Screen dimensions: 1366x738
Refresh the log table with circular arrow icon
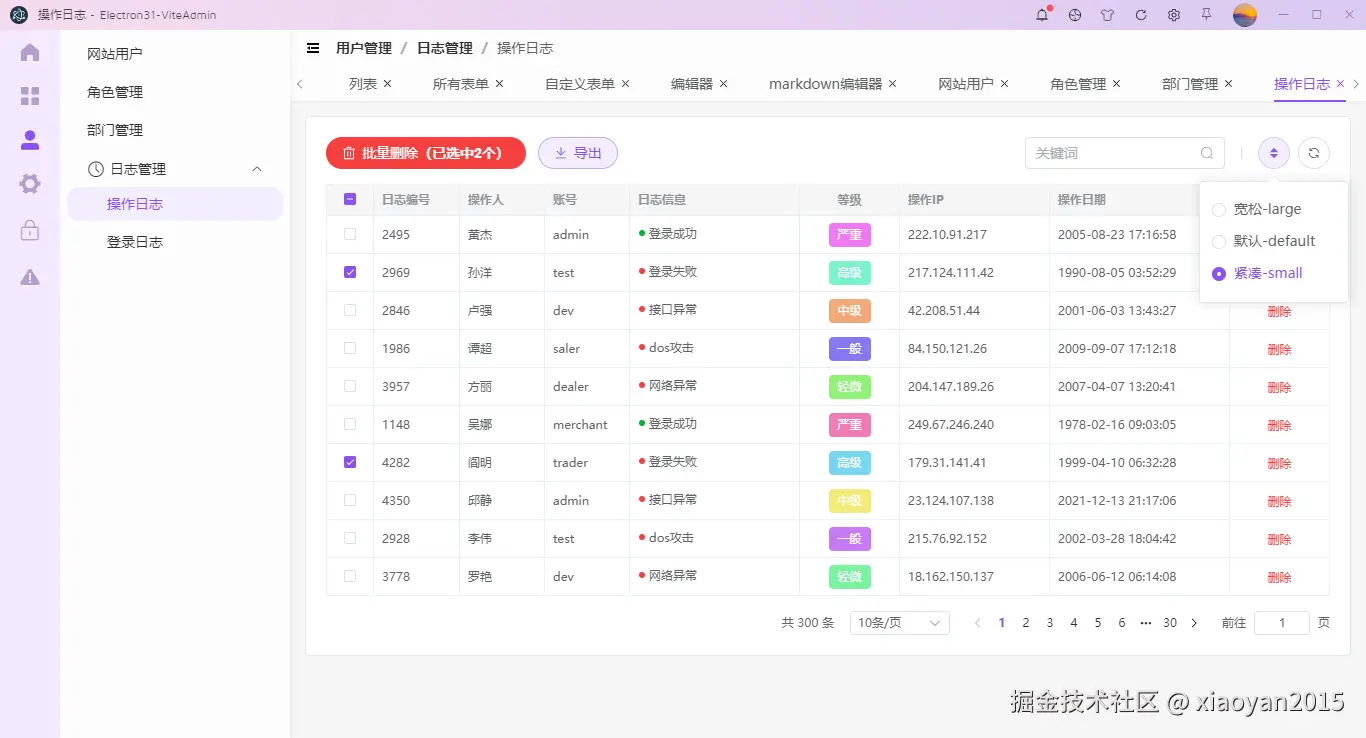tap(1313, 153)
